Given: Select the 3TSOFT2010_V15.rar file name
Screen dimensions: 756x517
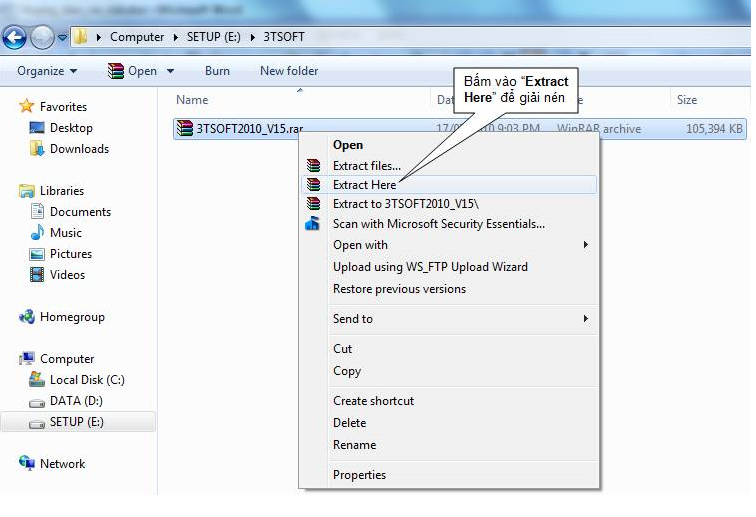Looking at the screenshot, I should pos(250,129).
